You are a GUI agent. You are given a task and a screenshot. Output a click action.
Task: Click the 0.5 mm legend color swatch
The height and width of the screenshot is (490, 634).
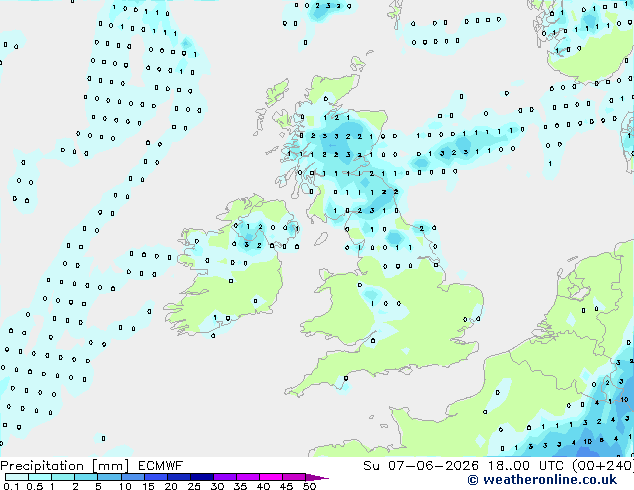tap(40, 477)
